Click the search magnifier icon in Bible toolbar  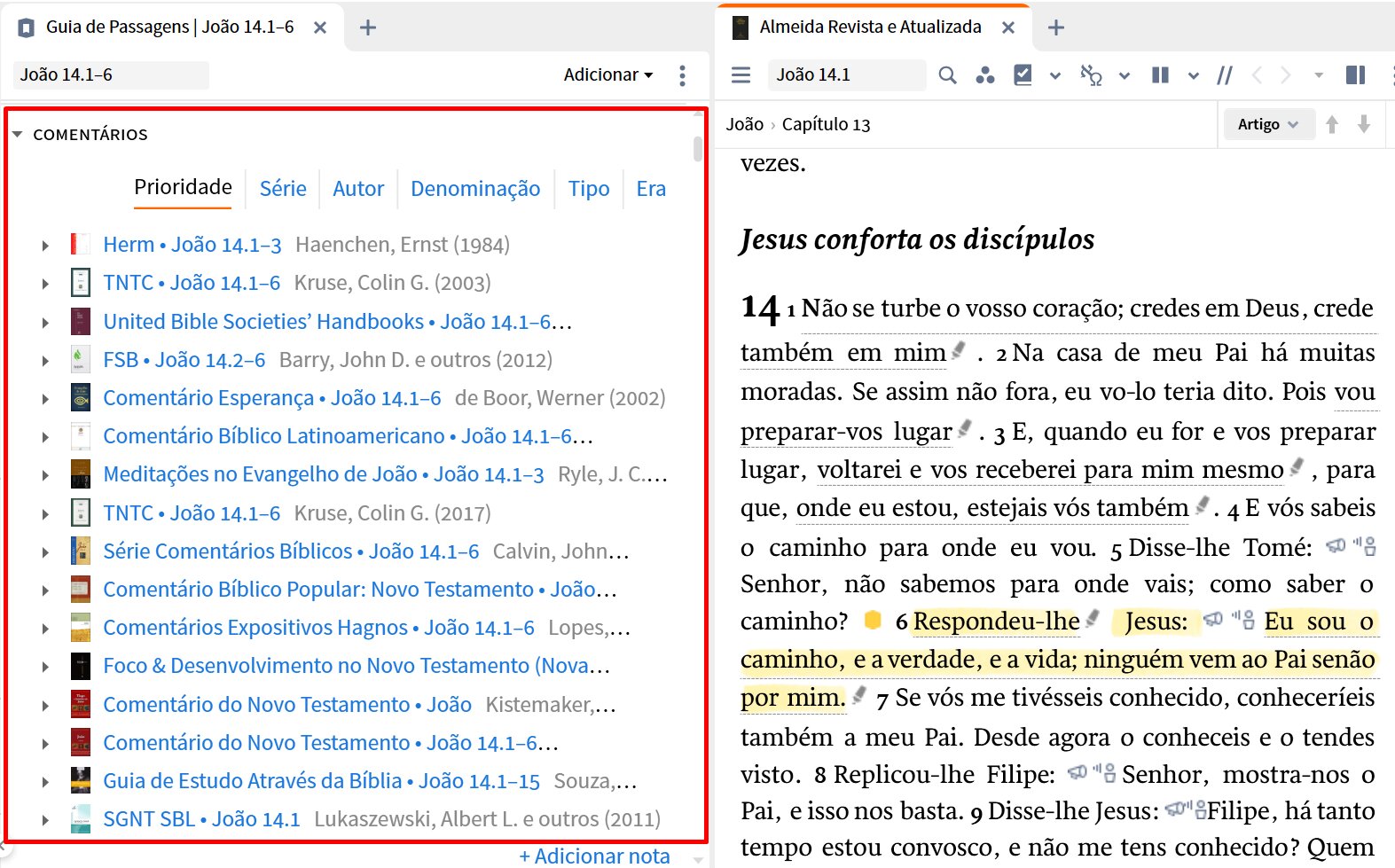tap(947, 75)
